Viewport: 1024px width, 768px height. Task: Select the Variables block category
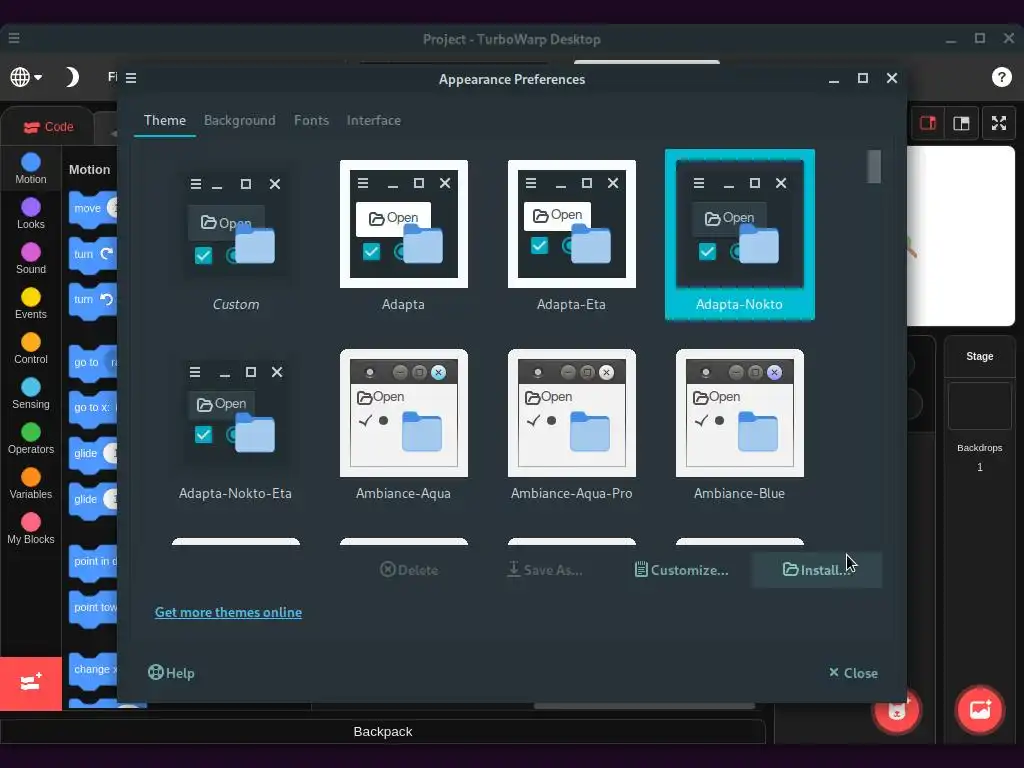[x=31, y=484]
